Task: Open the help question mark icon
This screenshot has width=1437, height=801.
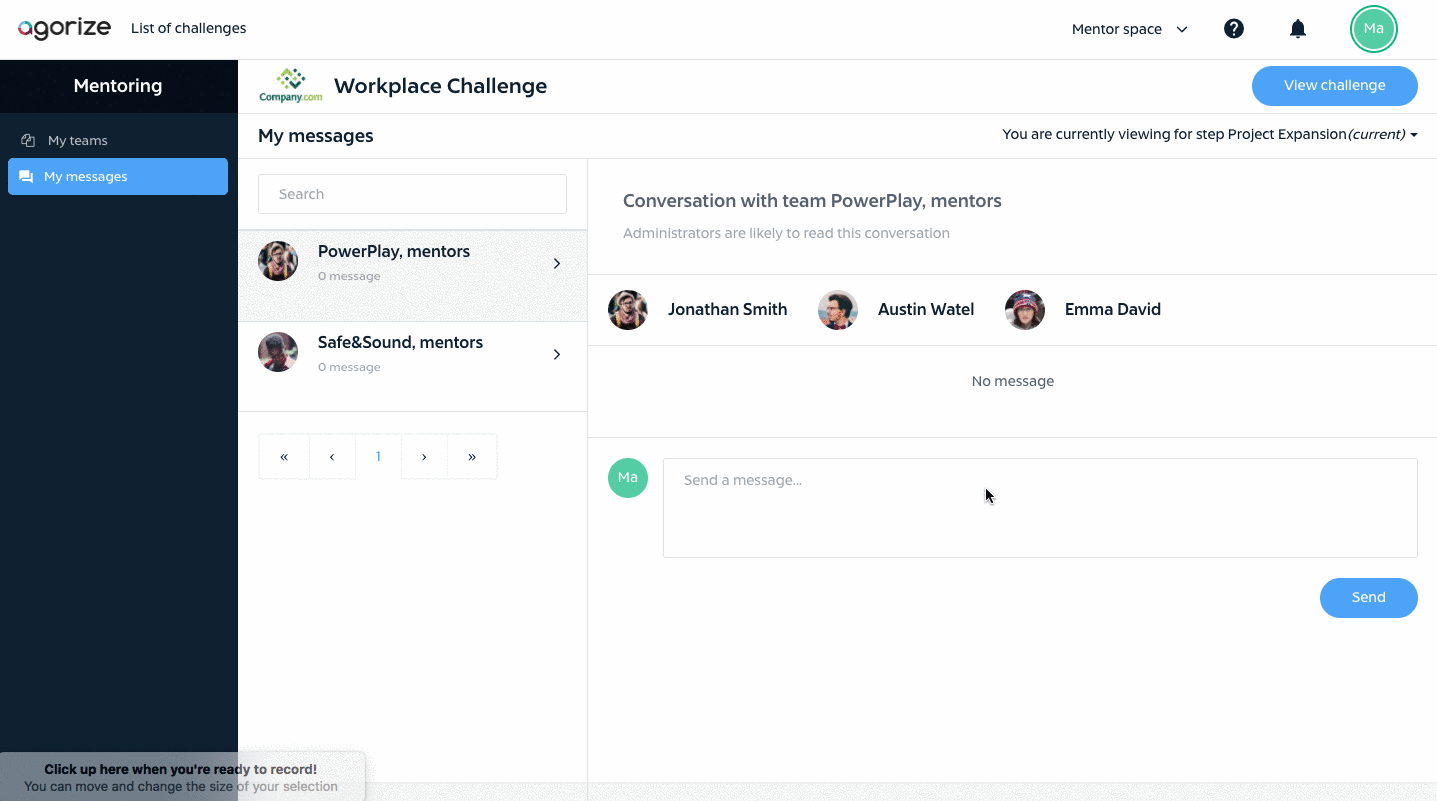Action: tap(1234, 29)
